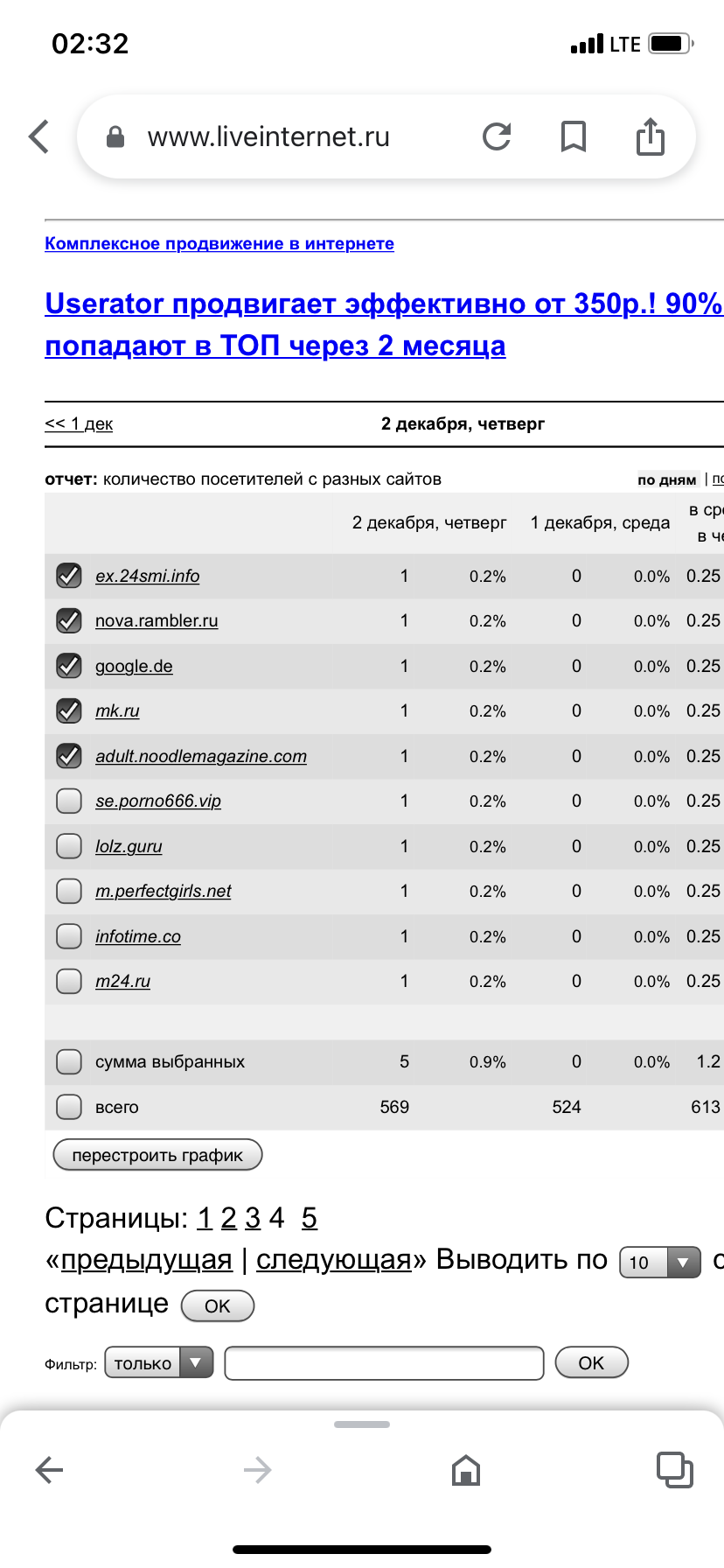Bookmark this page via bookmark icon
The image size is (724, 1568).
pyautogui.click(x=573, y=136)
